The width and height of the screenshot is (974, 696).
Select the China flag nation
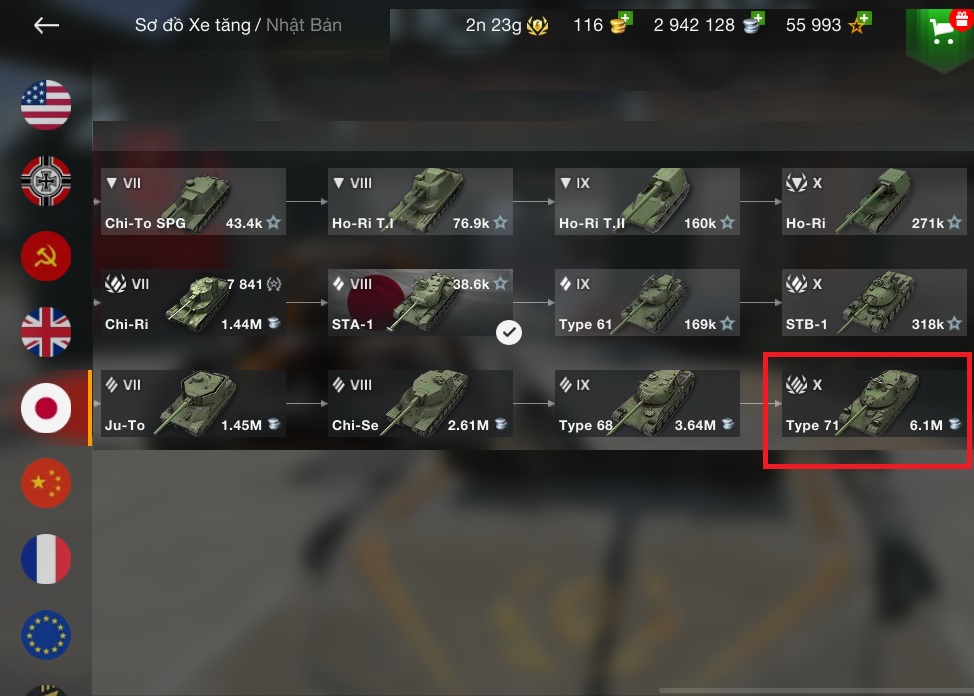46,483
